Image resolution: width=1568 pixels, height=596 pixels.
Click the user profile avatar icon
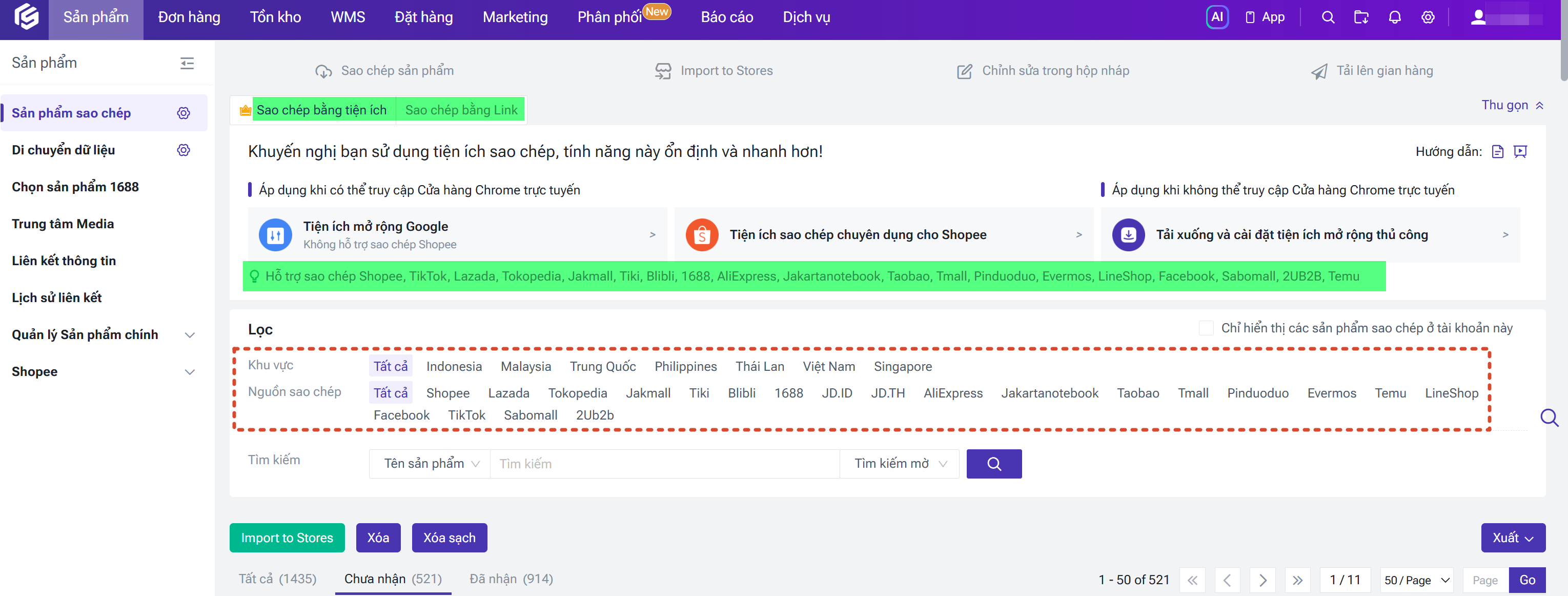coord(1478,17)
